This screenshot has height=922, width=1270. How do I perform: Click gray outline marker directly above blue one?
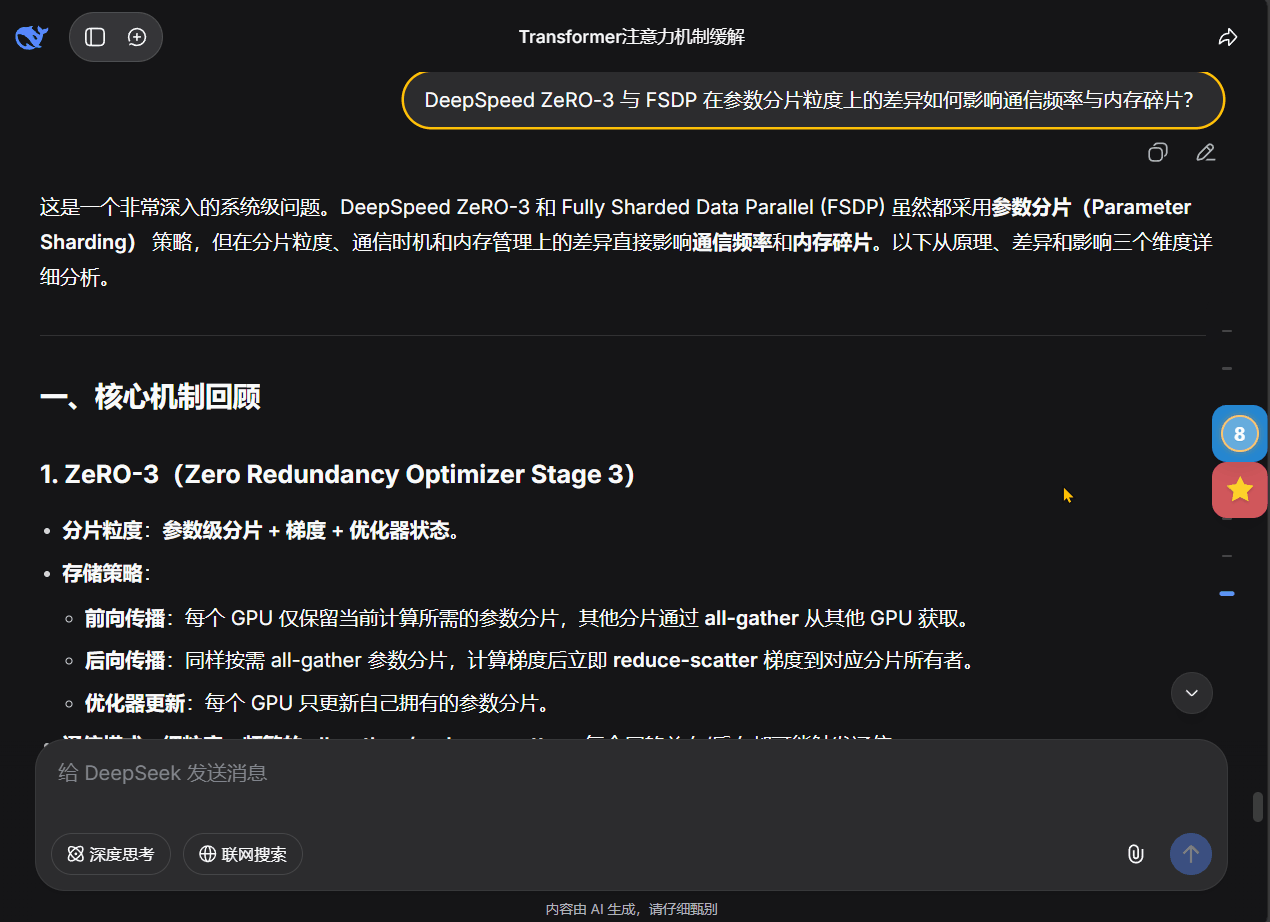(1227, 556)
